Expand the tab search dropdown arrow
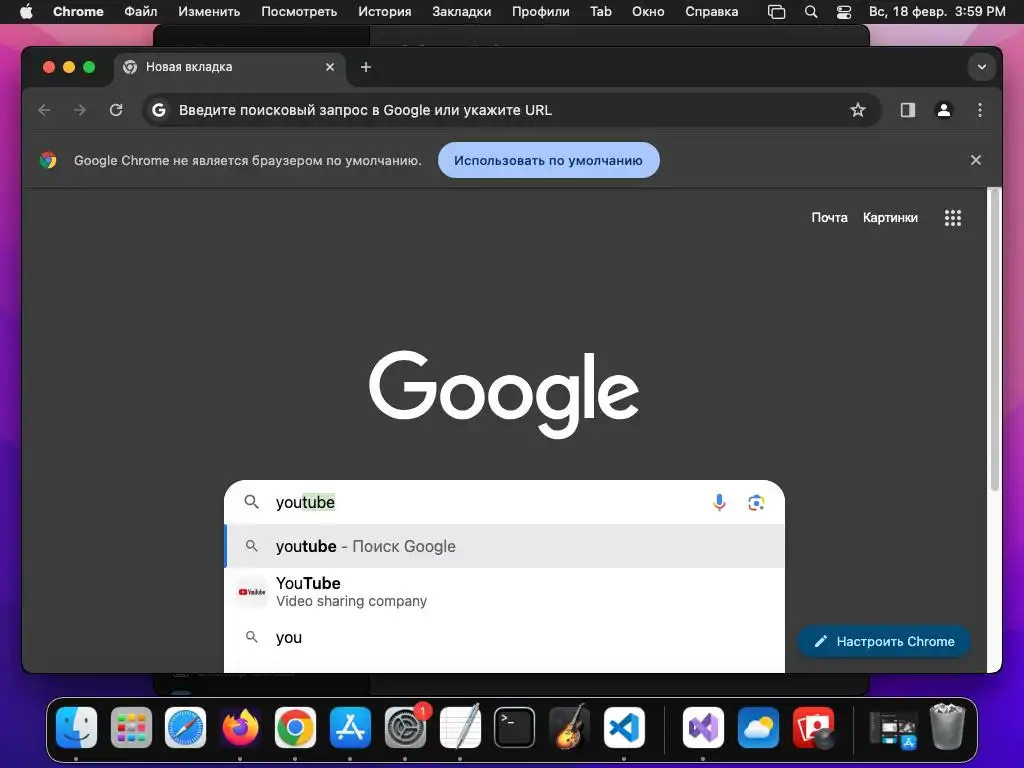Image resolution: width=1024 pixels, height=768 pixels. (982, 67)
